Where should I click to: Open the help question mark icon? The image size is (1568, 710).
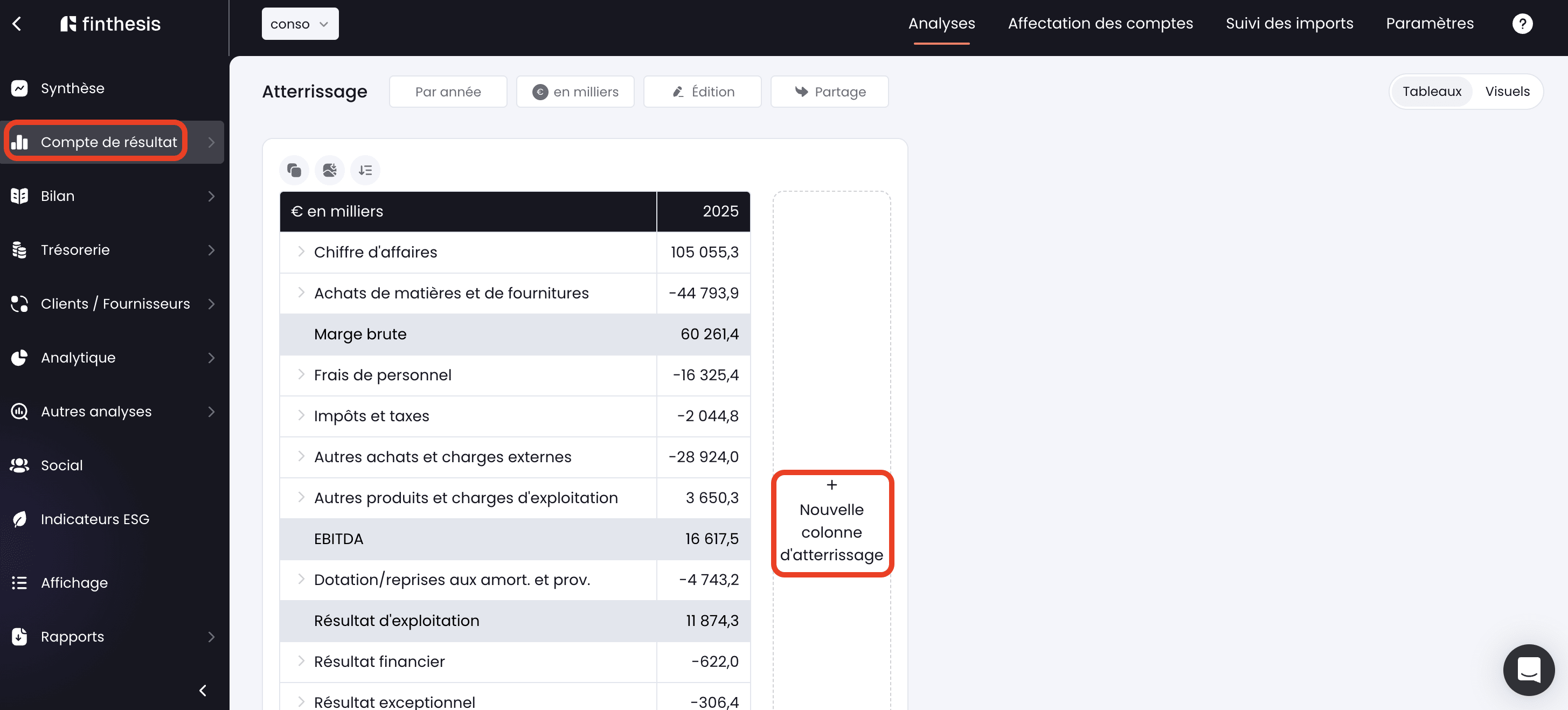(x=1522, y=24)
